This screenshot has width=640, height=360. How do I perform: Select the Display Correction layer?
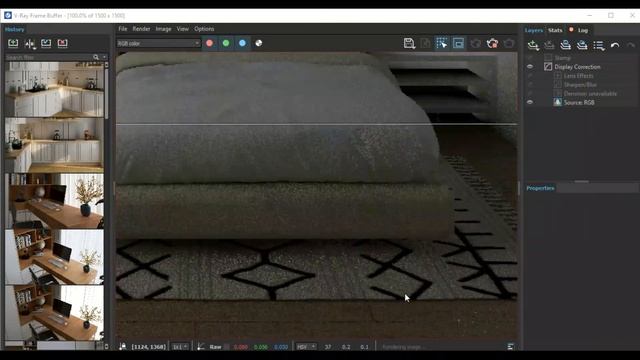(577, 67)
